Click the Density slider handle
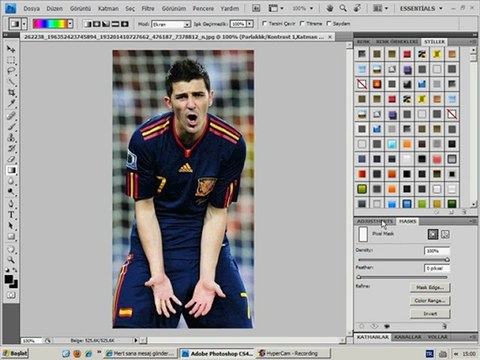 [447, 260]
